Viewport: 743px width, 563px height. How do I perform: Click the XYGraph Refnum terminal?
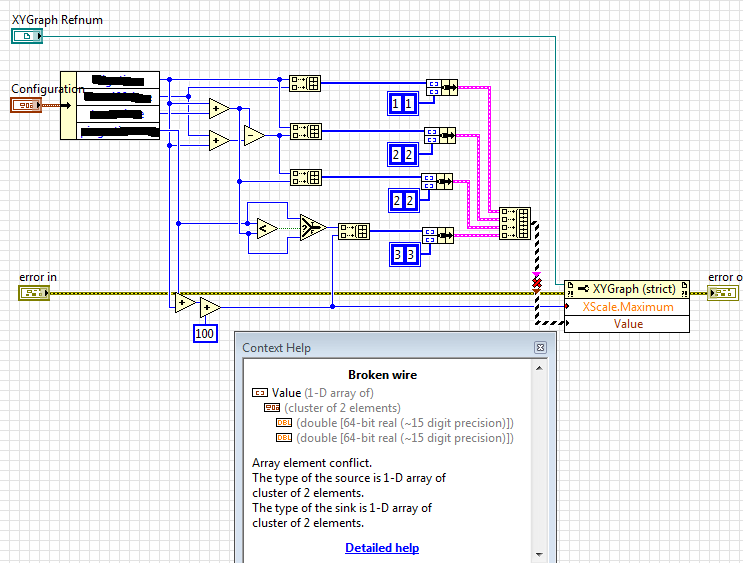coord(27,37)
